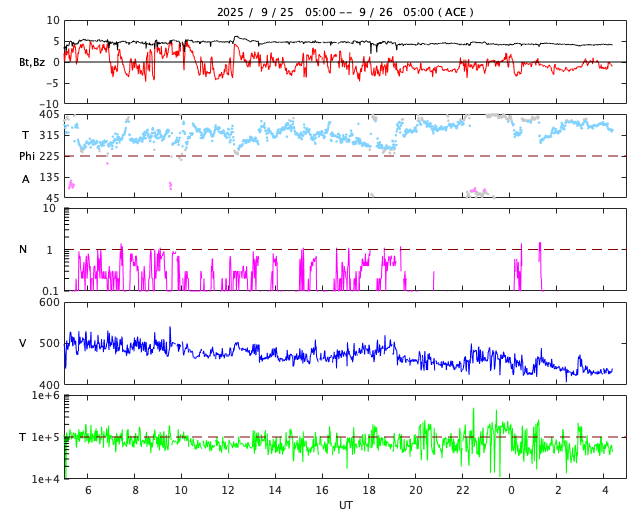Click the 12 tick on the UT axis

click(228, 490)
